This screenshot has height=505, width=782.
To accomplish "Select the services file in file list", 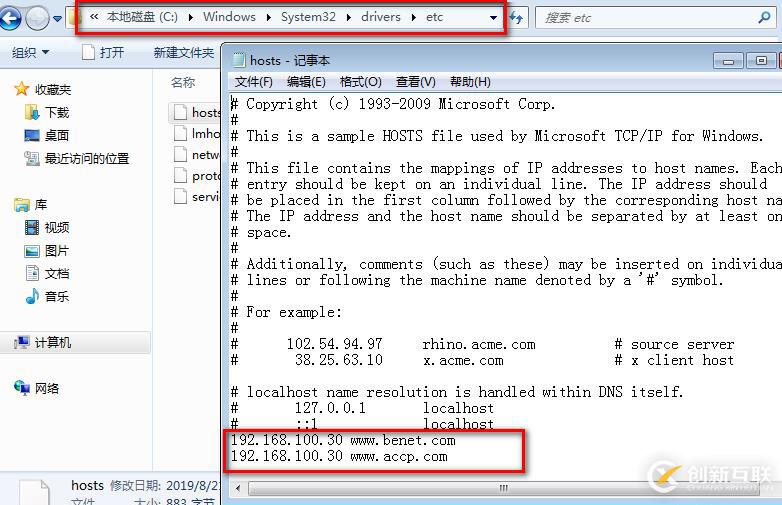I will (x=196, y=196).
